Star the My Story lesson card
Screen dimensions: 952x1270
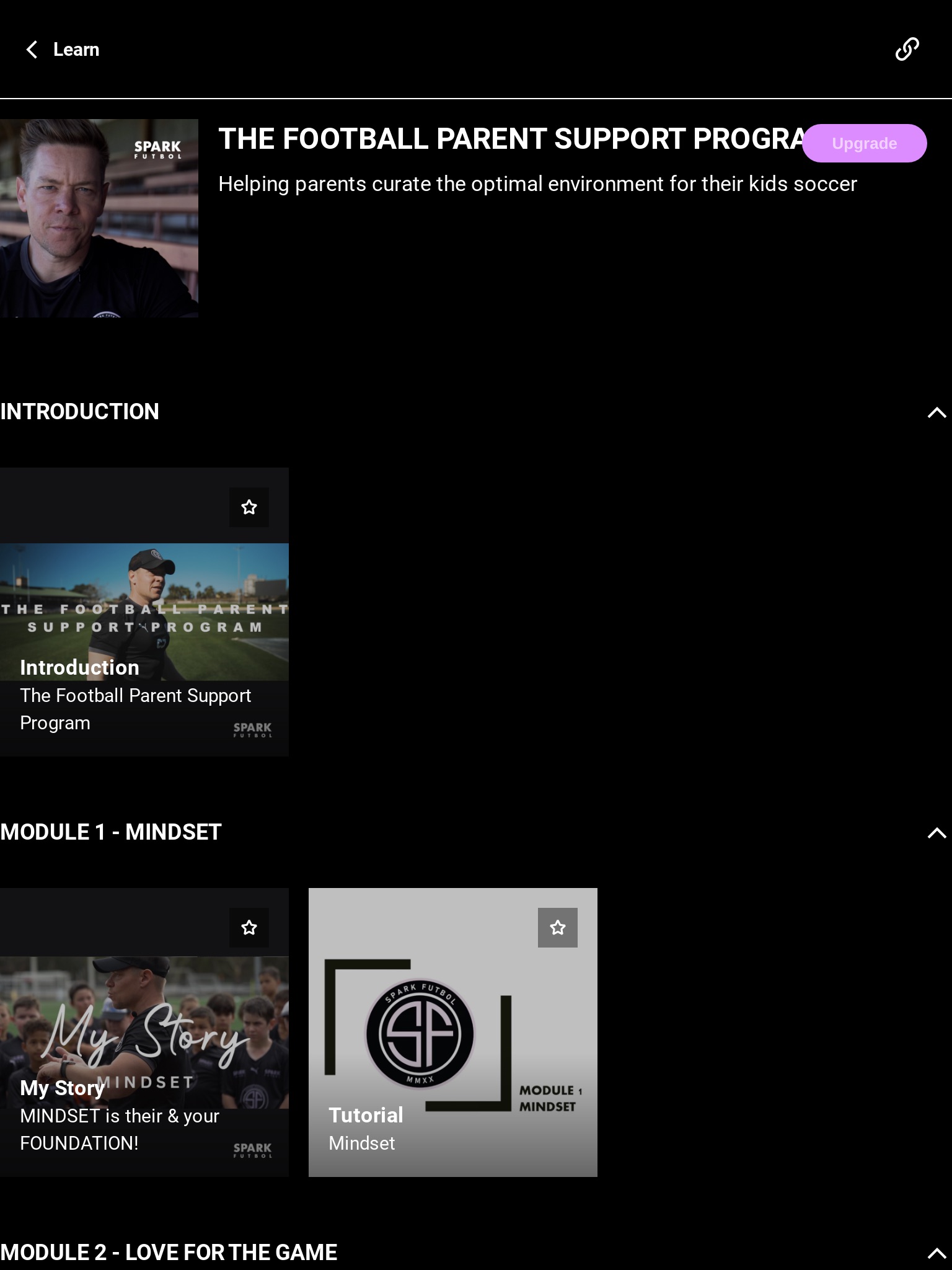[x=249, y=928]
